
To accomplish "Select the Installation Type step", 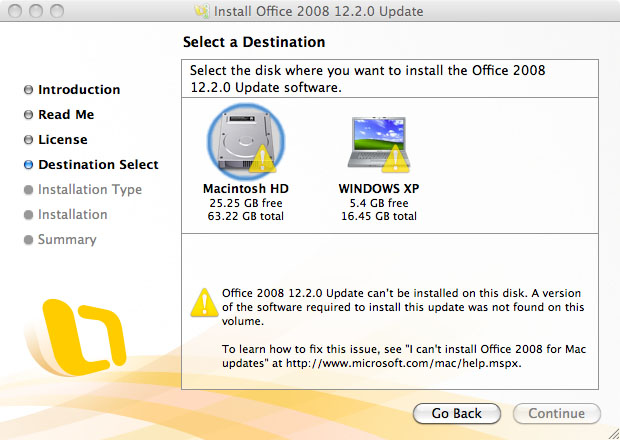I will click(90, 190).
